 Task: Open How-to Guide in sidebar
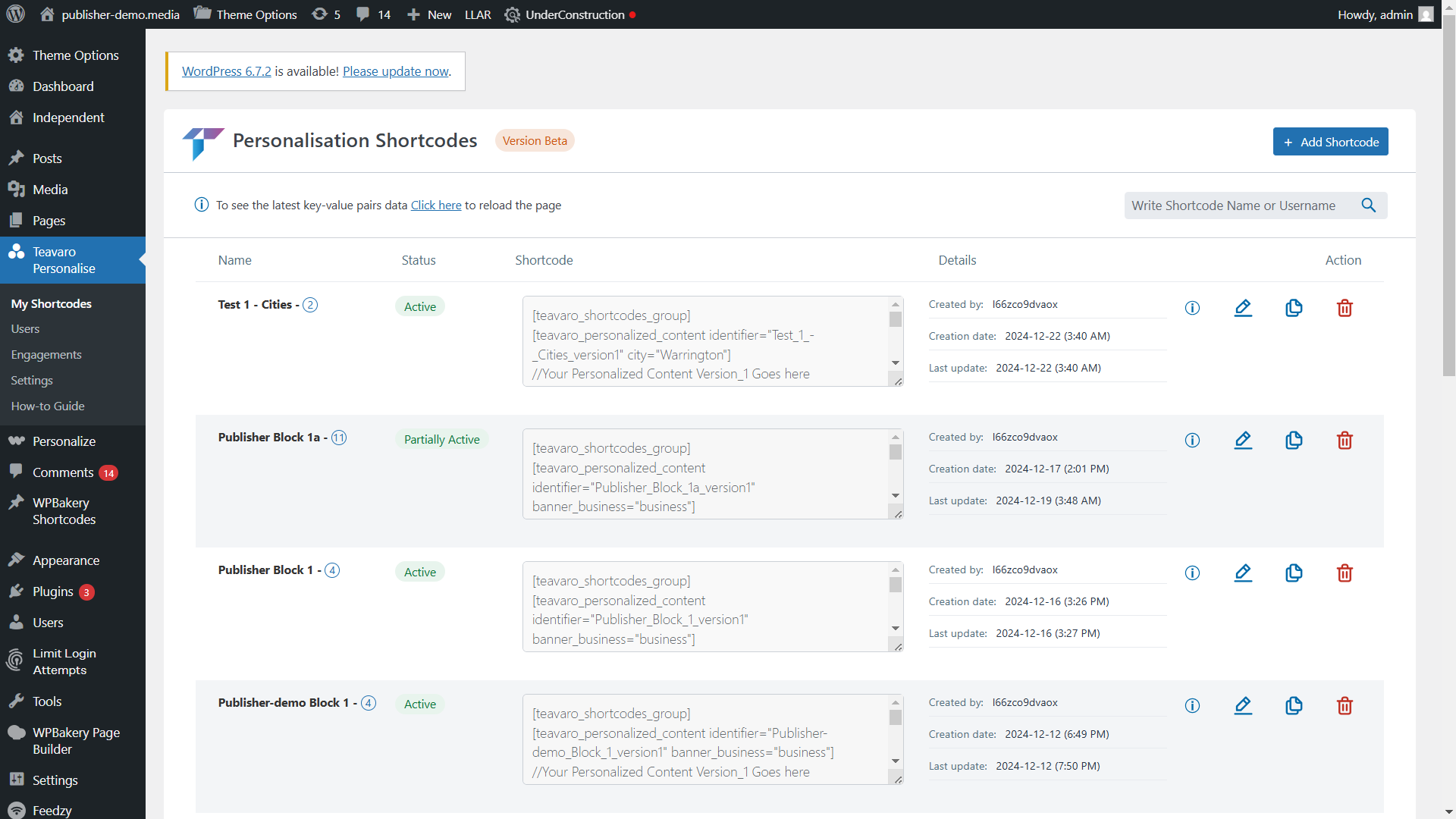tap(48, 406)
